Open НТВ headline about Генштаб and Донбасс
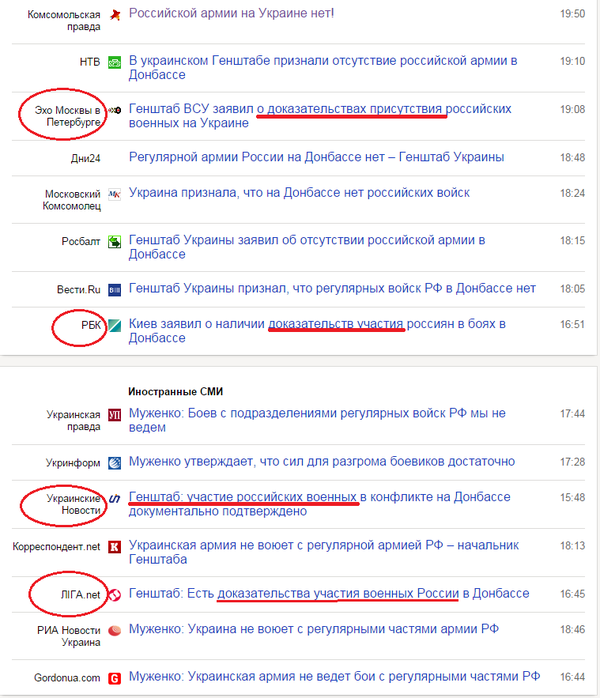Viewport: 600px width, 698px height. pos(323,68)
